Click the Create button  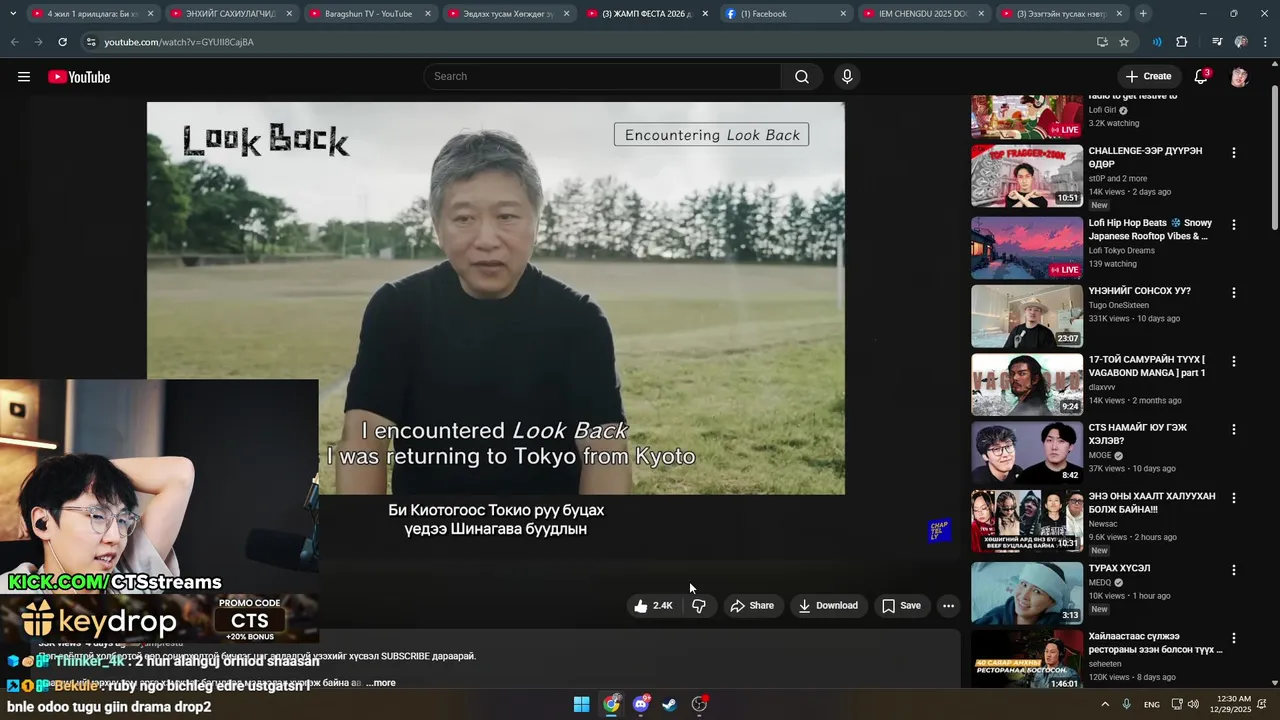[x=1148, y=77]
